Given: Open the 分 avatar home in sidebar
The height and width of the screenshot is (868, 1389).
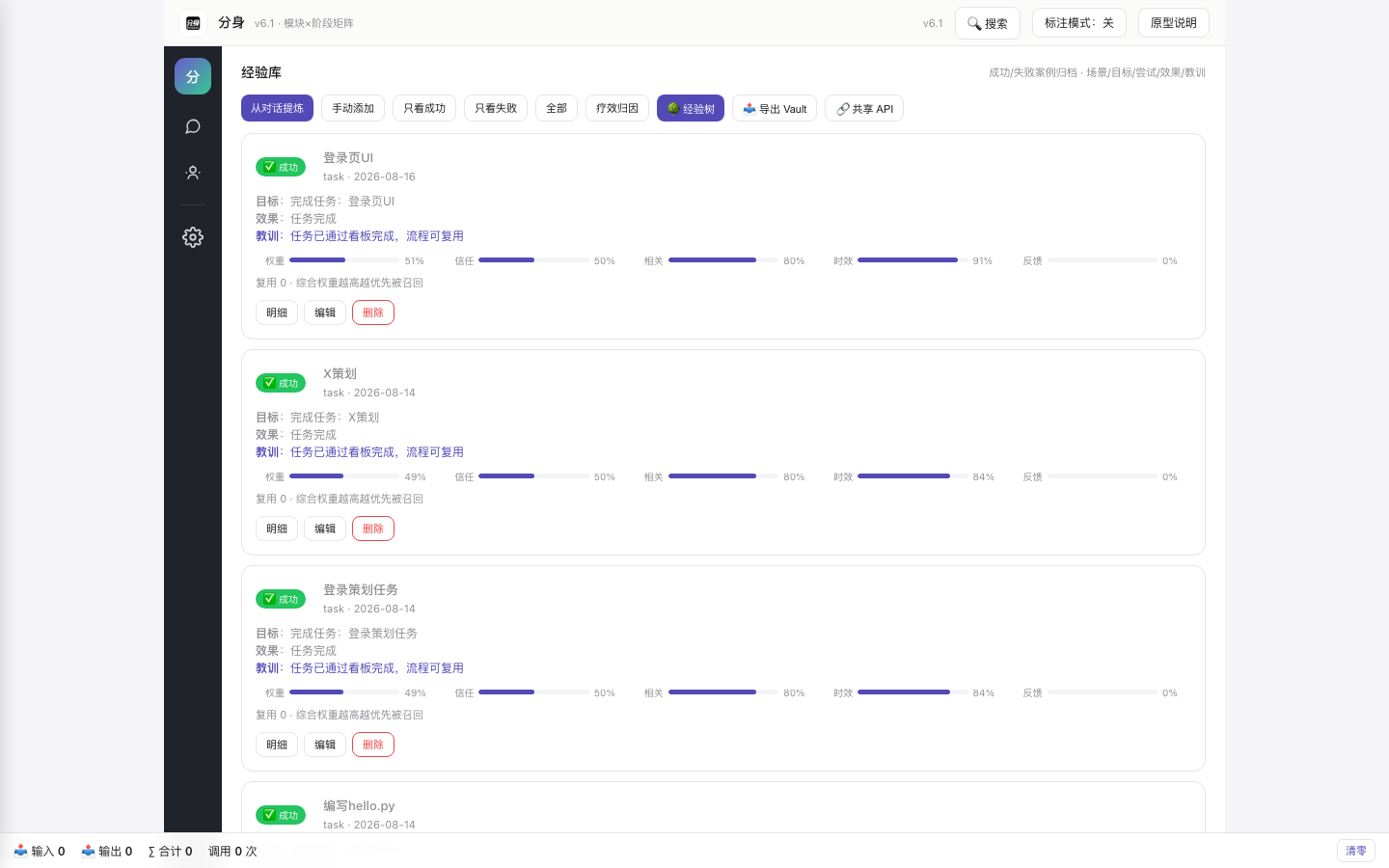Looking at the screenshot, I should pyautogui.click(x=193, y=76).
